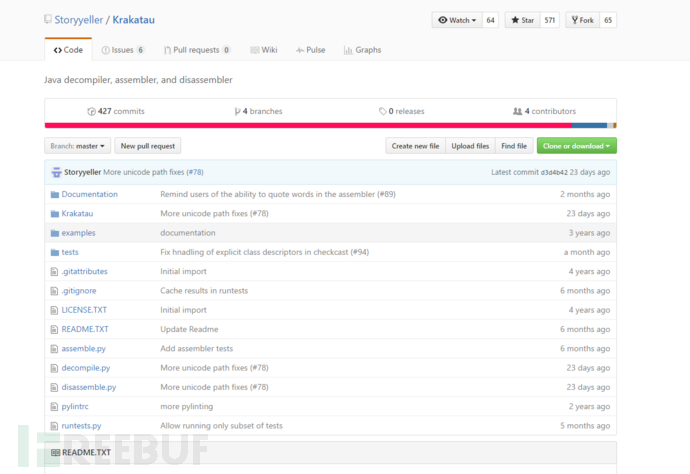Switch to the Code tab

(68, 50)
